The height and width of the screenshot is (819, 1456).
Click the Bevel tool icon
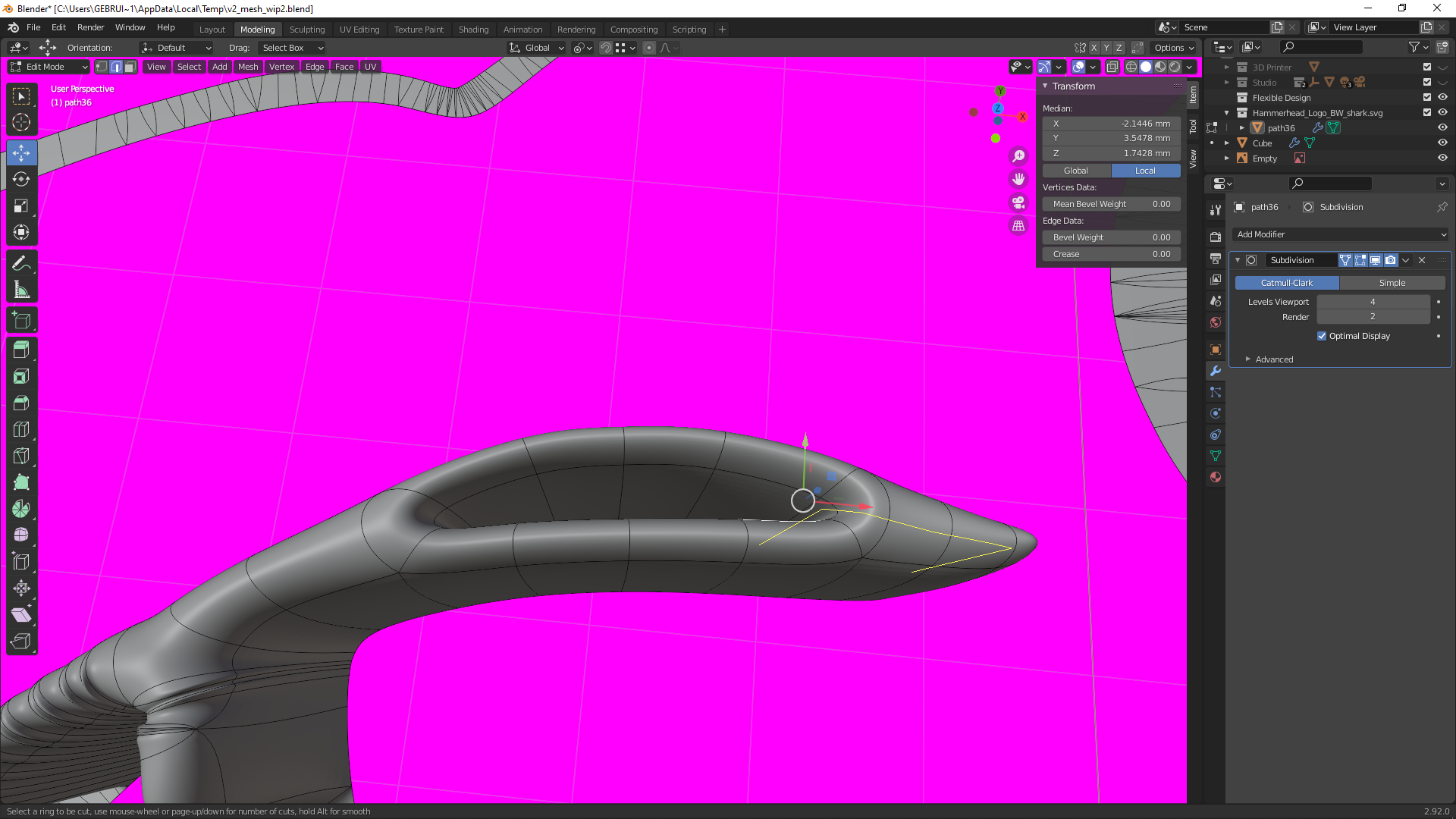21,403
